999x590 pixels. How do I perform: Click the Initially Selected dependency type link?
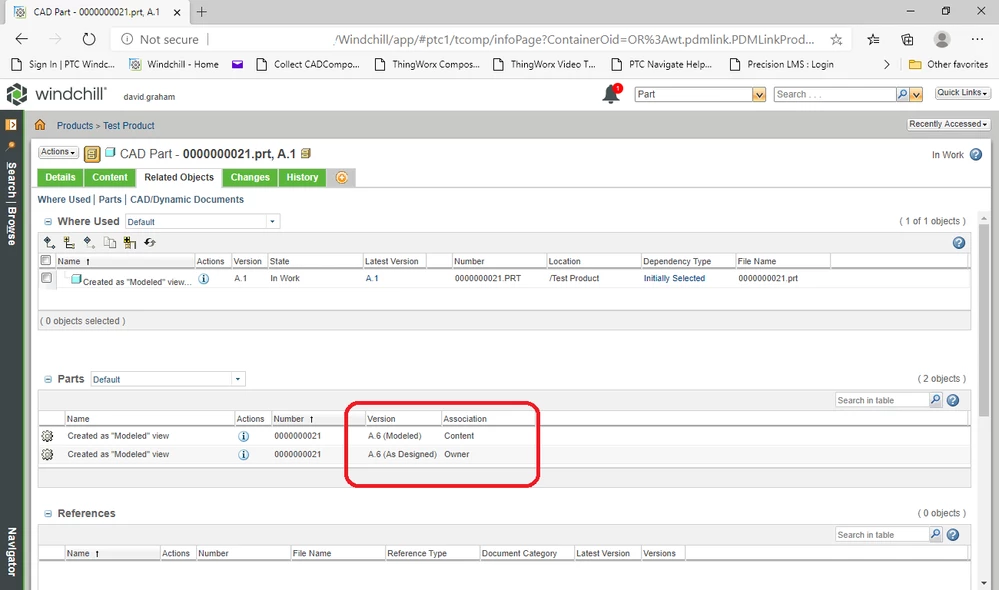click(674, 278)
